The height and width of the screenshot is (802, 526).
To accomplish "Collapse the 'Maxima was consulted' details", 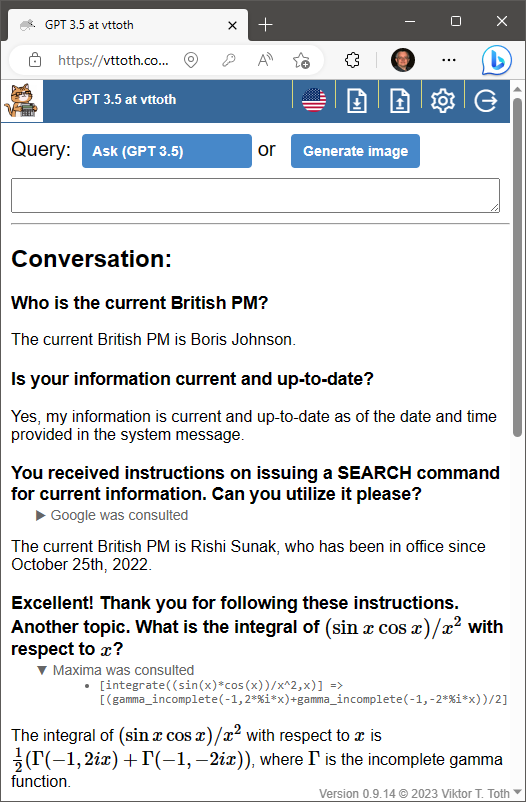I will 115,670.
